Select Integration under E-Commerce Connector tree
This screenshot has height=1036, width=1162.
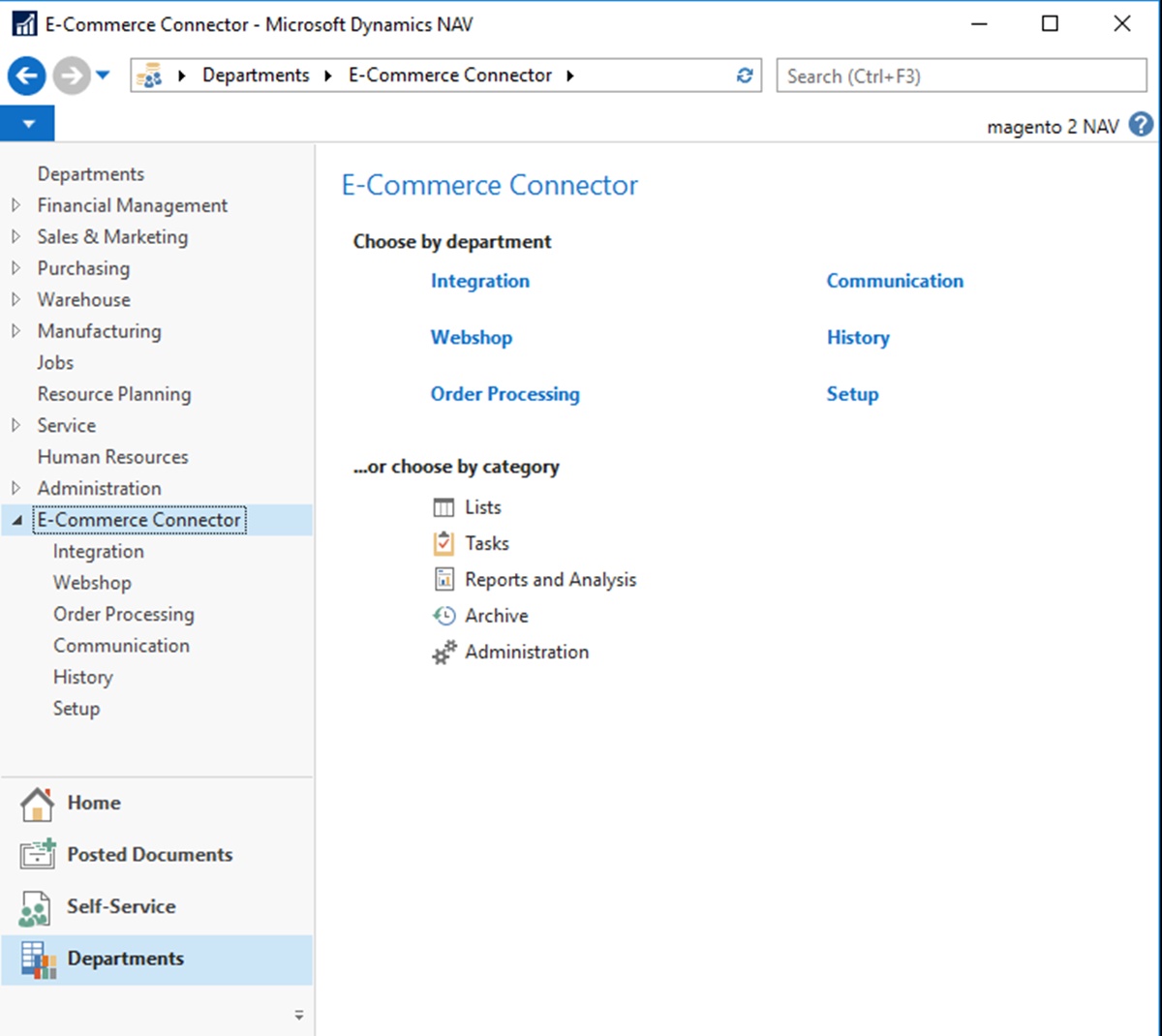tap(98, 551)
